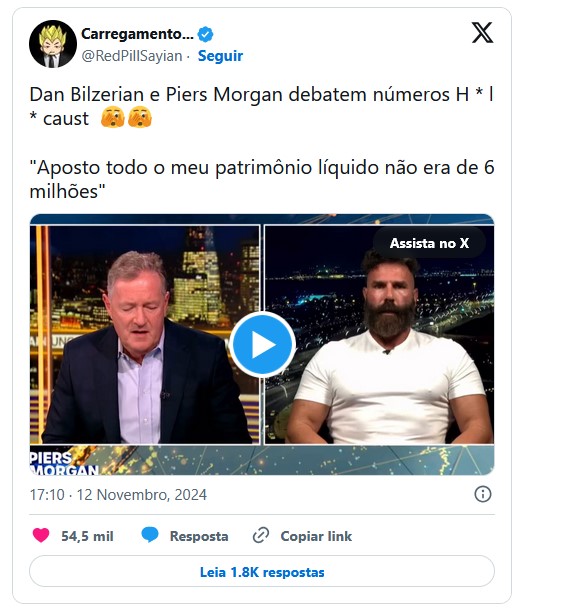Like the tweet with the heart icon
This screenshot has height=611, width=561.
click(x=41, y=535)
